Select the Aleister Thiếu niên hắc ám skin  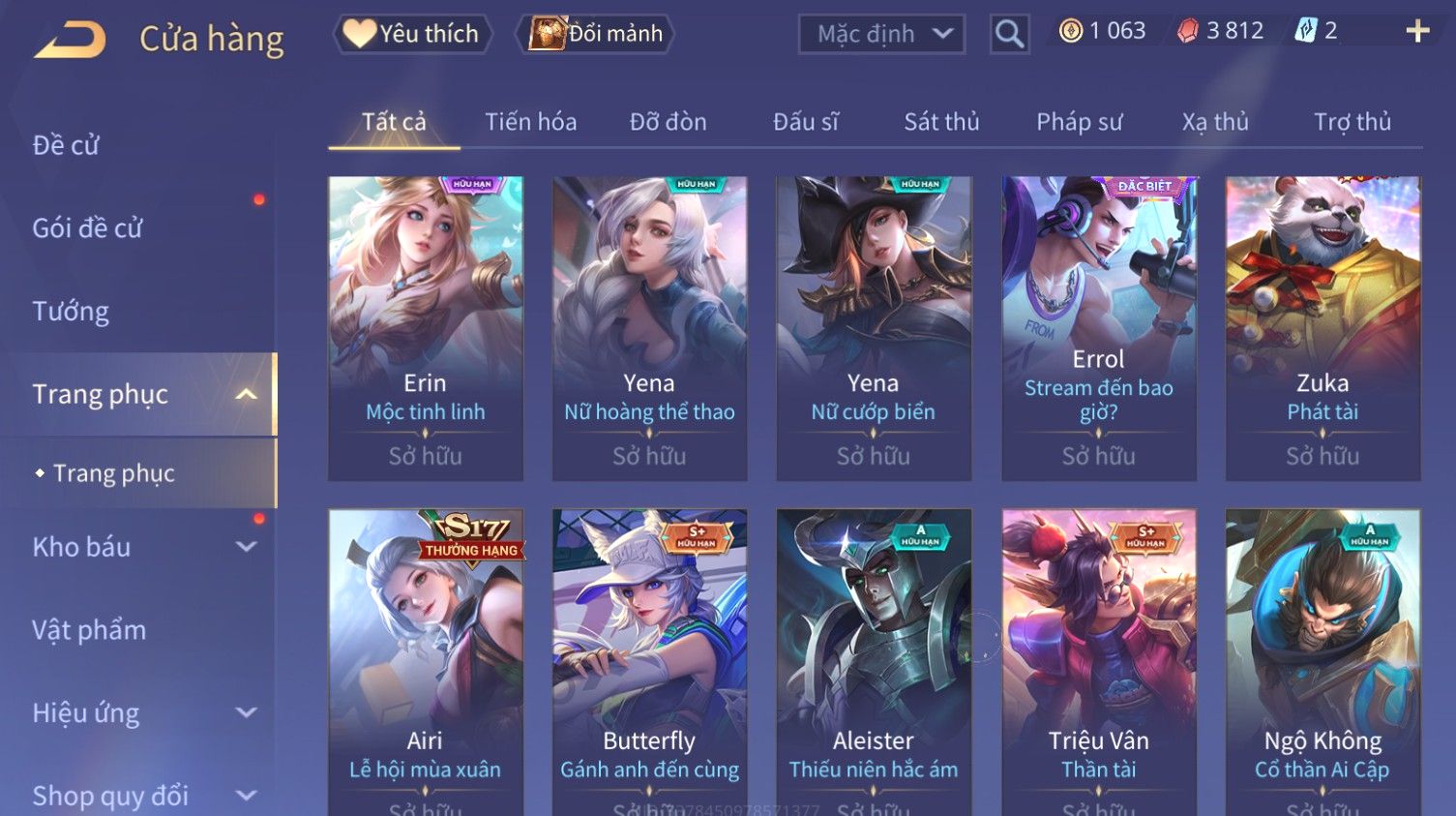[874, 662]
